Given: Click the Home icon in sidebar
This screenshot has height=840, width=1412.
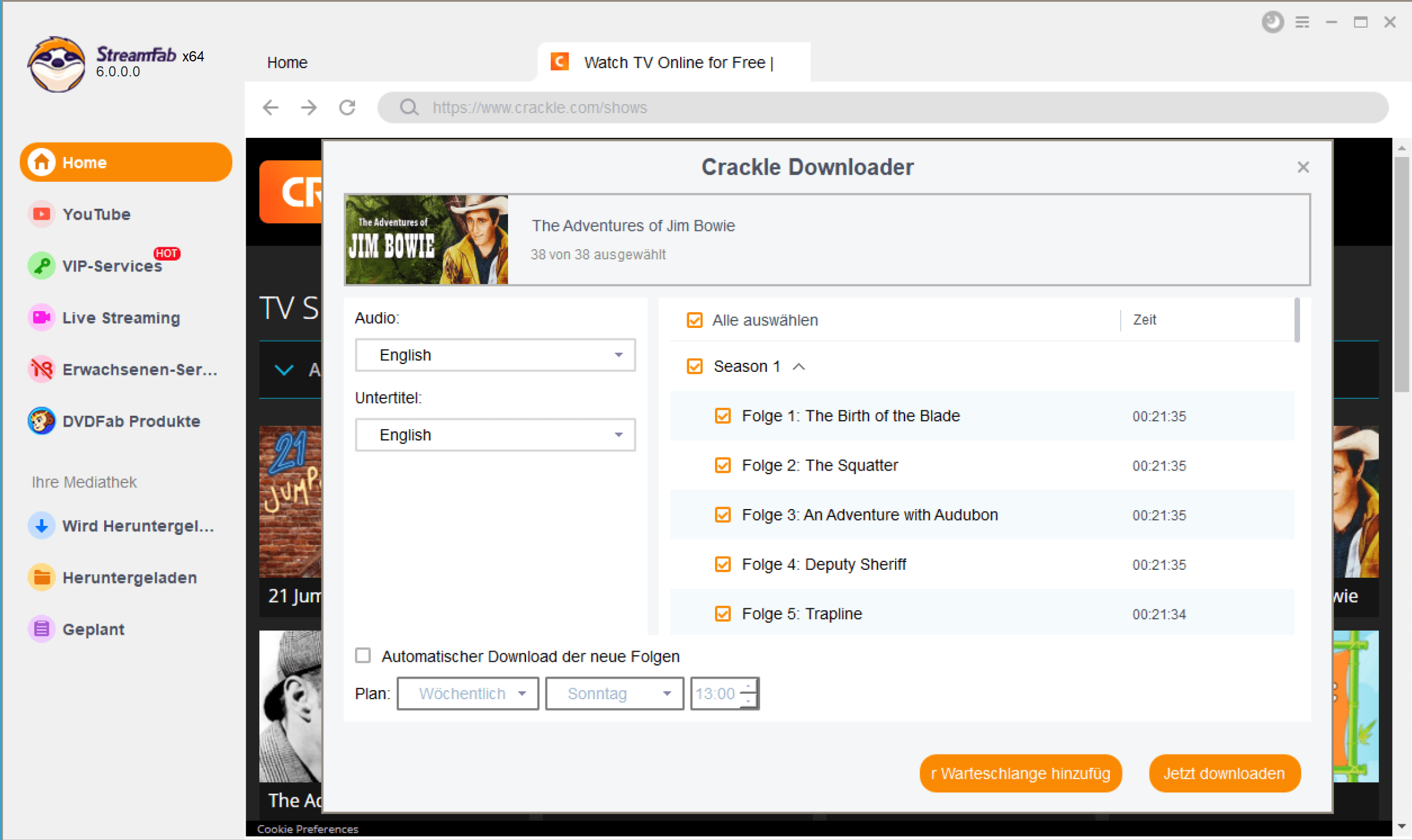Looking at the screenshot, I should [x=42, y=162].
